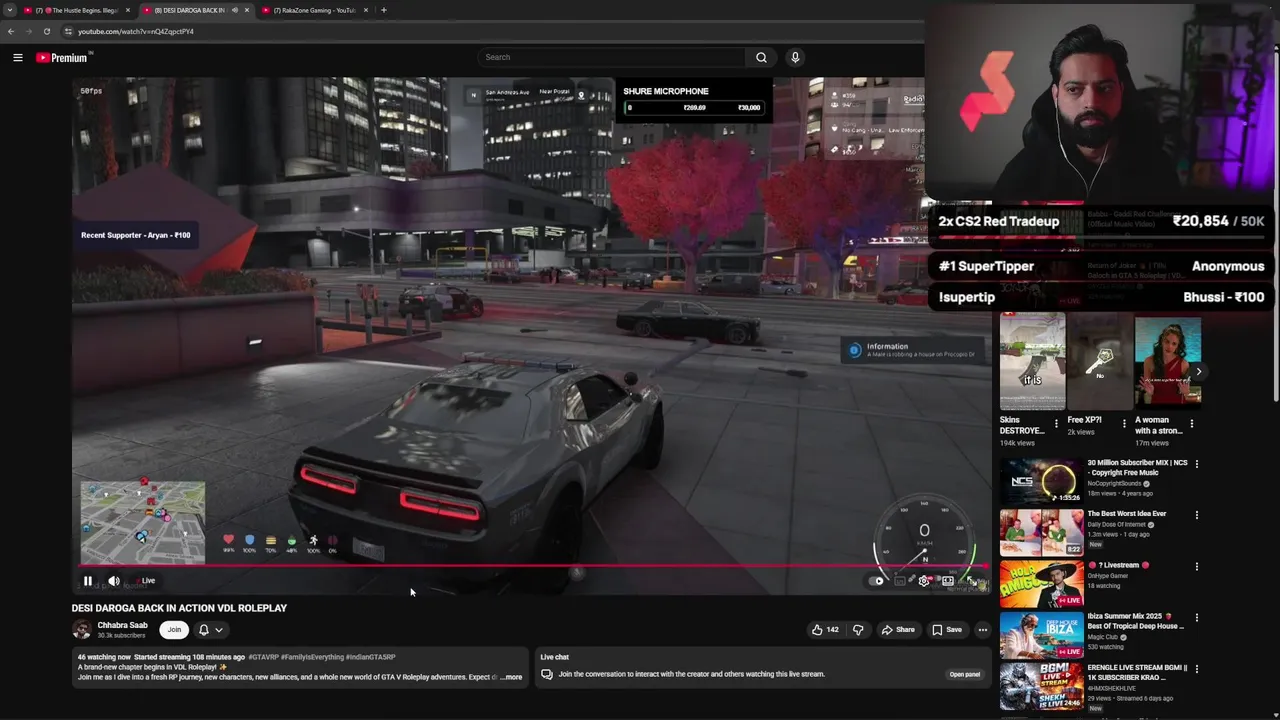Open a new browser tab

tap(384, 10)
